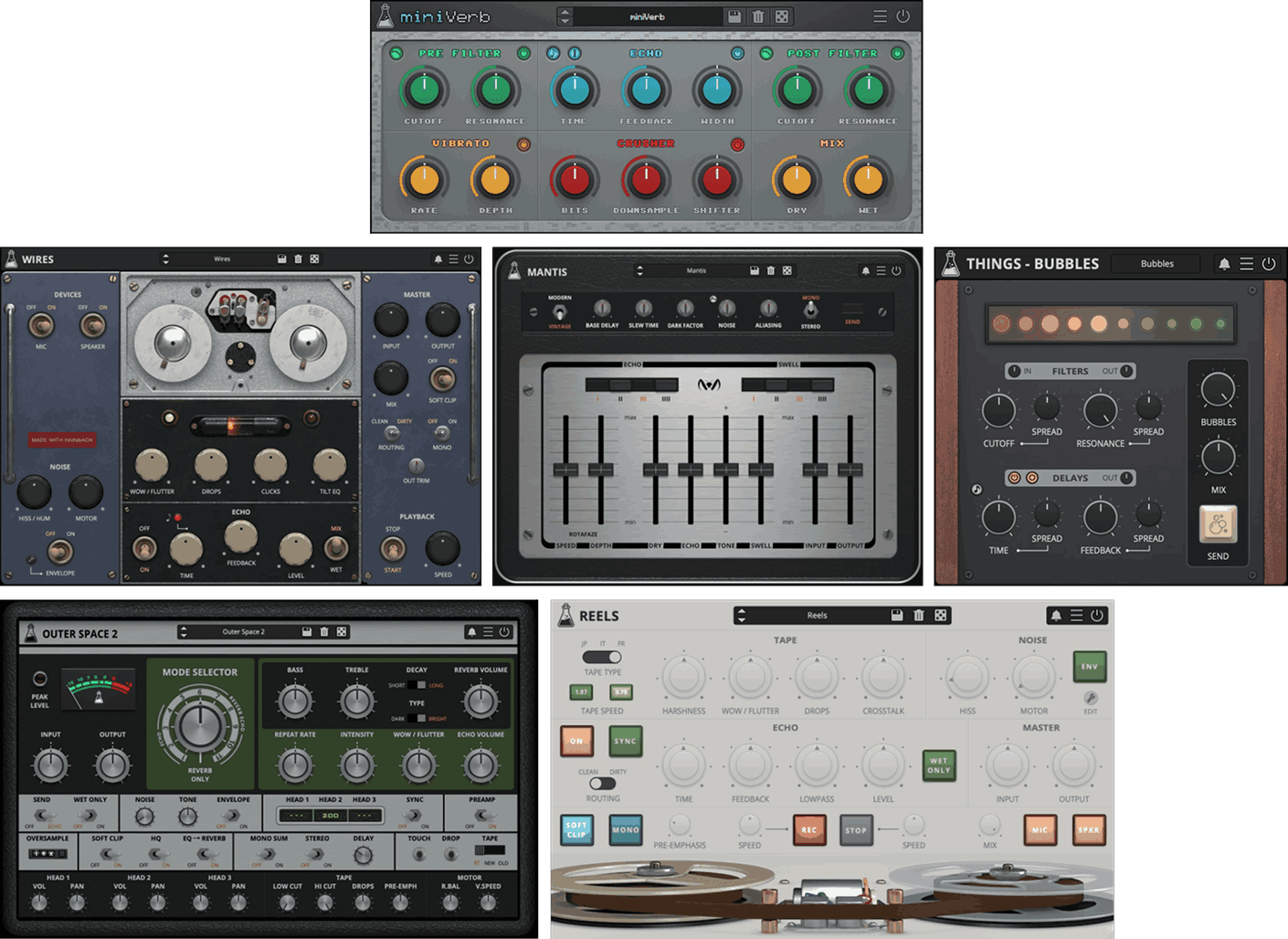The image size is (1288, 939).
Task: Save preset in Wires plugin
Action: tap(281, 259)
